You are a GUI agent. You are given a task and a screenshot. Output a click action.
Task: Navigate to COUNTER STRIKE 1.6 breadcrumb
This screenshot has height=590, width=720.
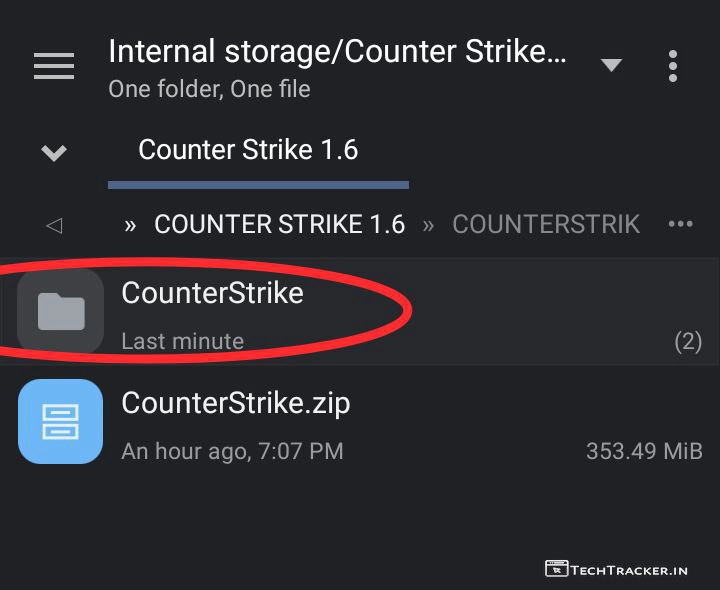coord(279,224)
